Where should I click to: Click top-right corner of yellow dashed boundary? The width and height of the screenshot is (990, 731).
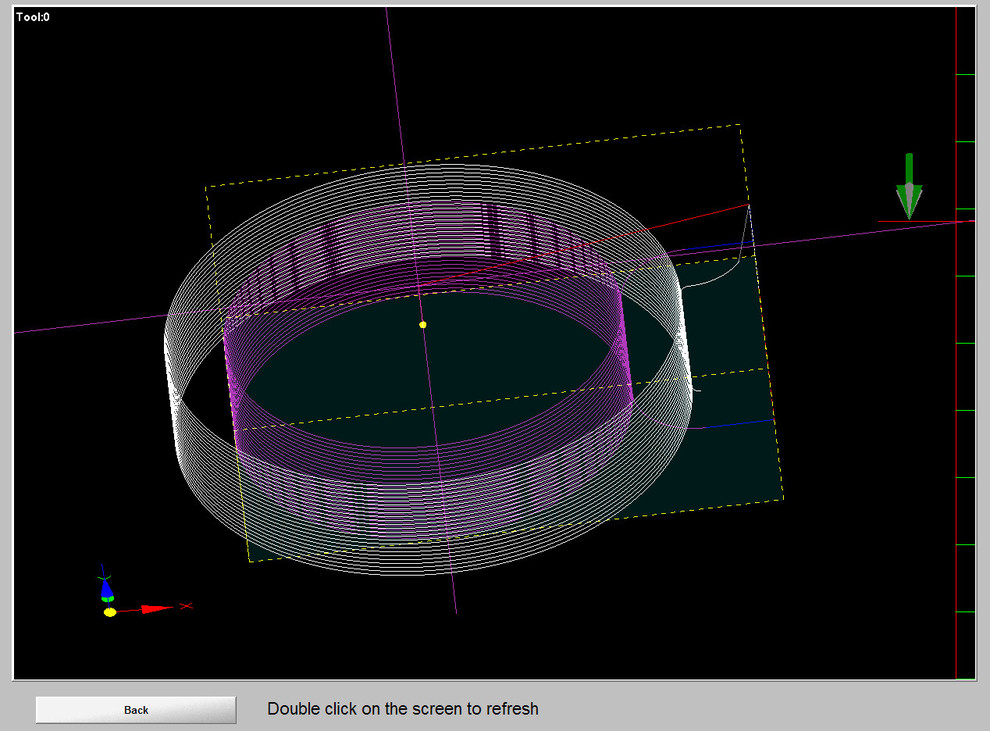(740, 125)
